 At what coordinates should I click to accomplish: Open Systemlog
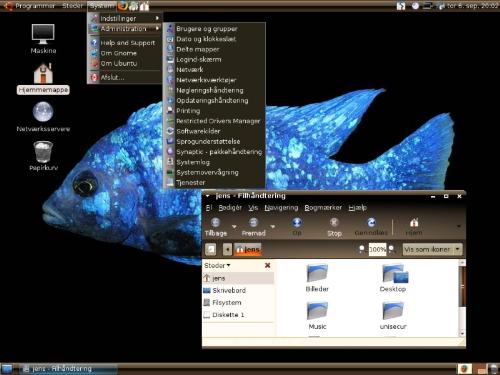tap(214, 162)
